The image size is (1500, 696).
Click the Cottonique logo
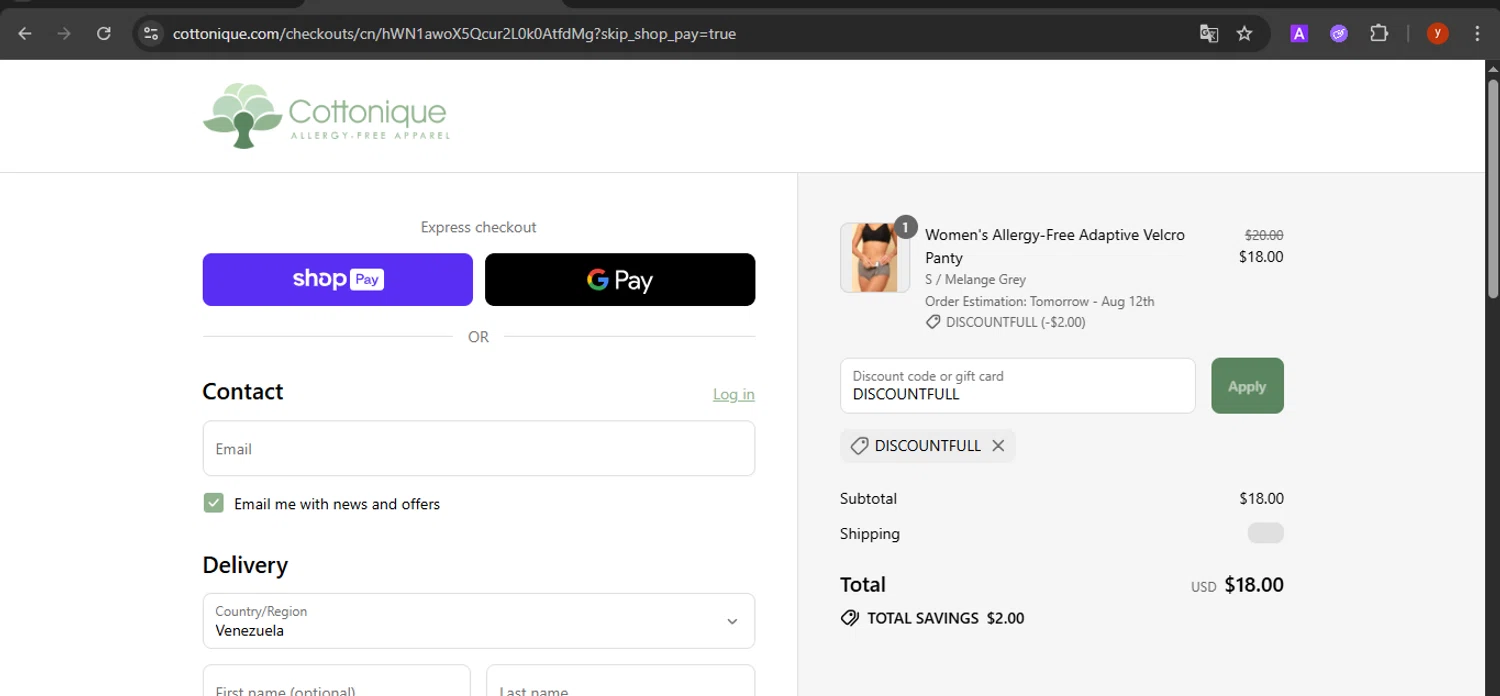click(326, 116)
